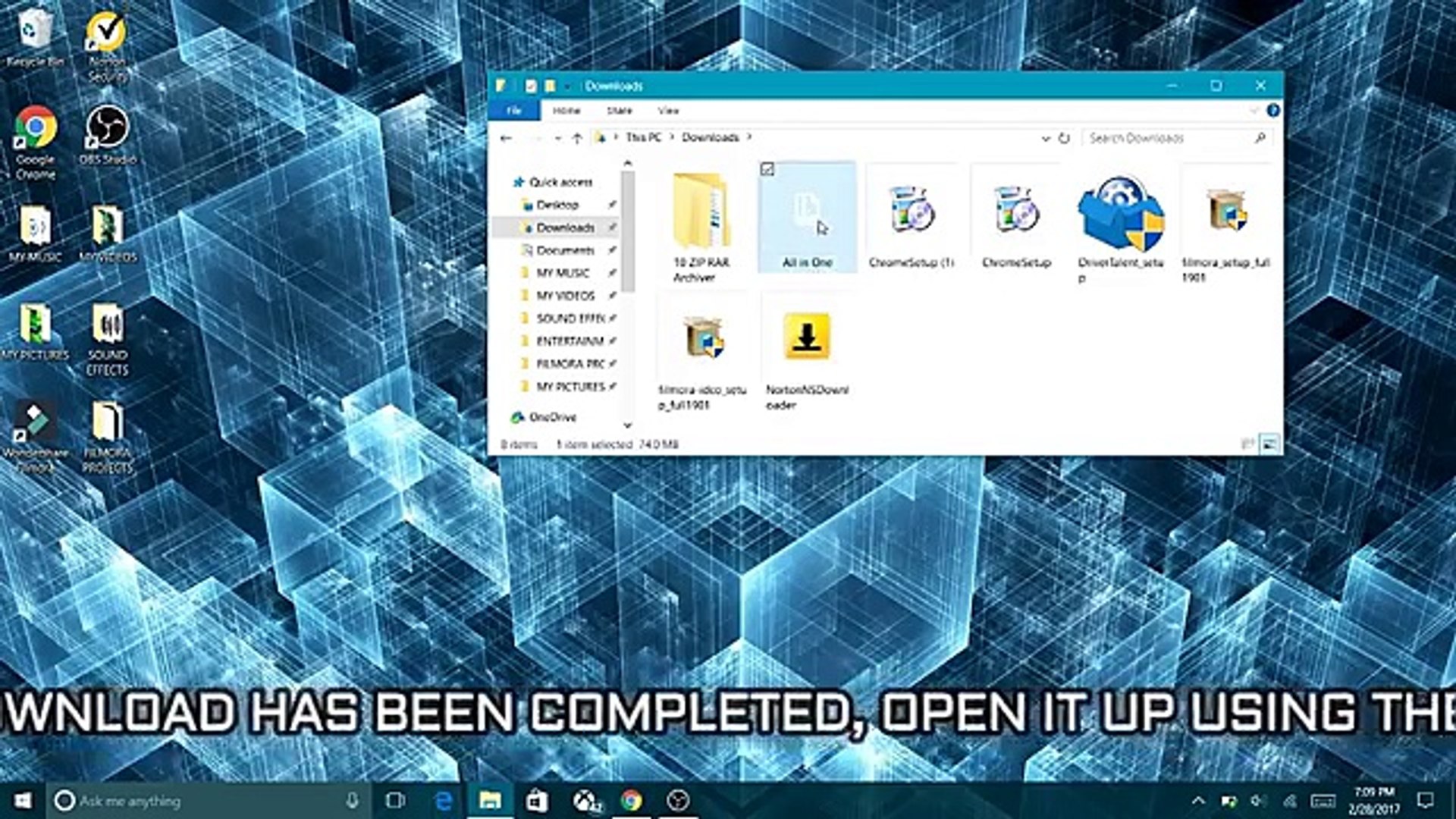
Task: Uncheck the All in One item checkbox
Action: 767,169
